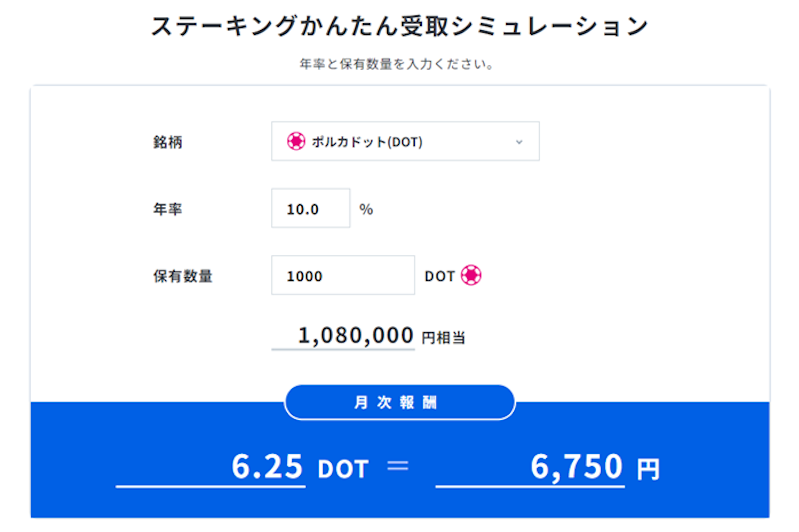The image size is (799, 532).
Task: Click the 年率 label
Action: [x=168, y=209]
